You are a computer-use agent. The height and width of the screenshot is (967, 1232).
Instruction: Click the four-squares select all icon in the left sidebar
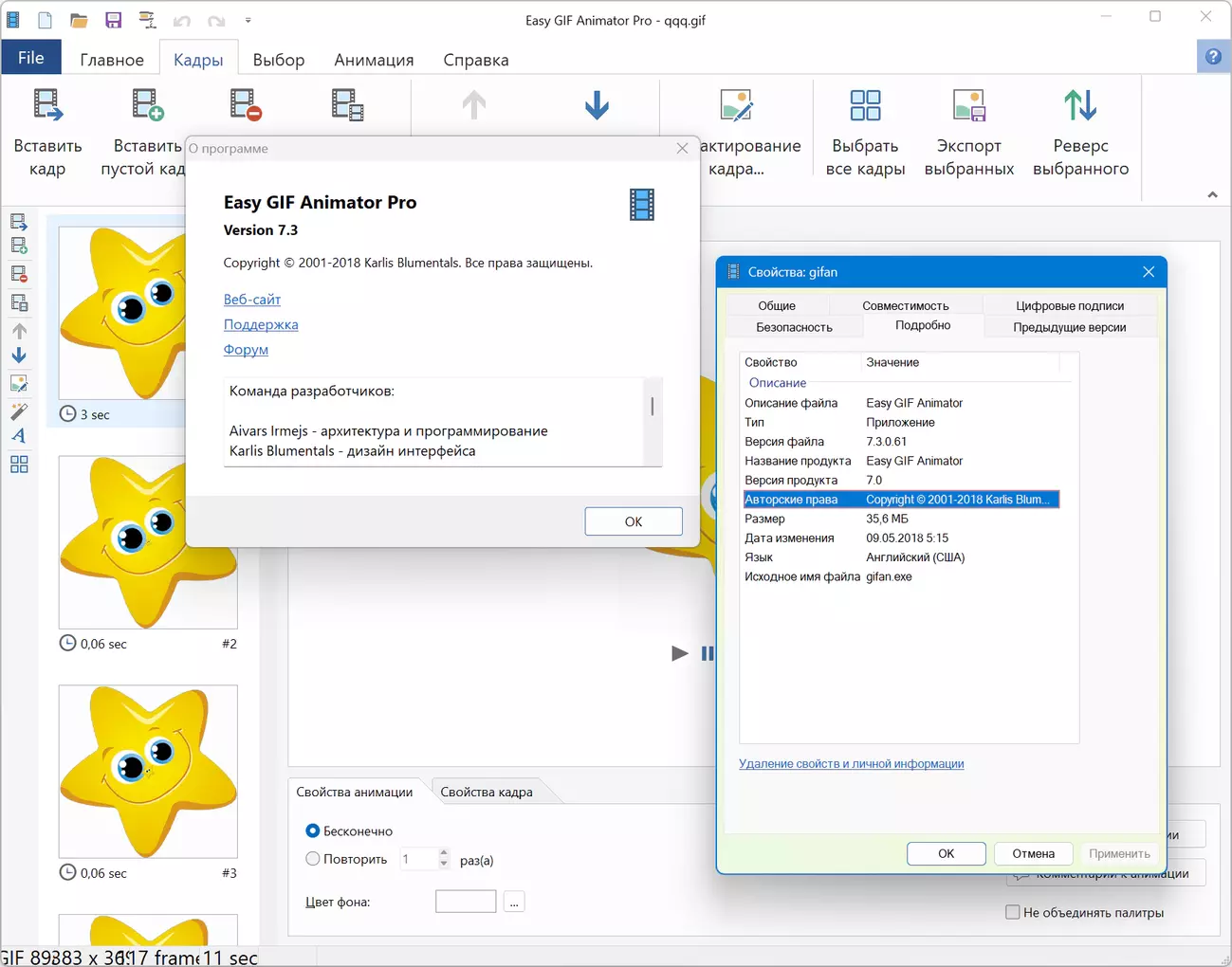(x=19, y=465)
